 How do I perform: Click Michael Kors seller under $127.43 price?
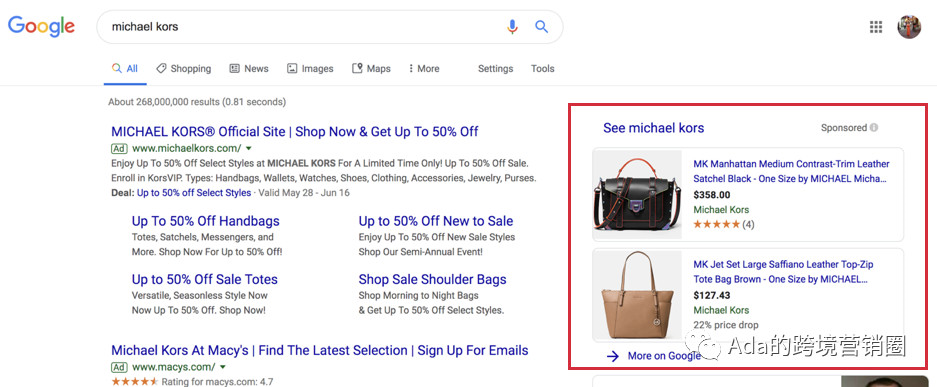pyautogui.click(x=721, y=310)
